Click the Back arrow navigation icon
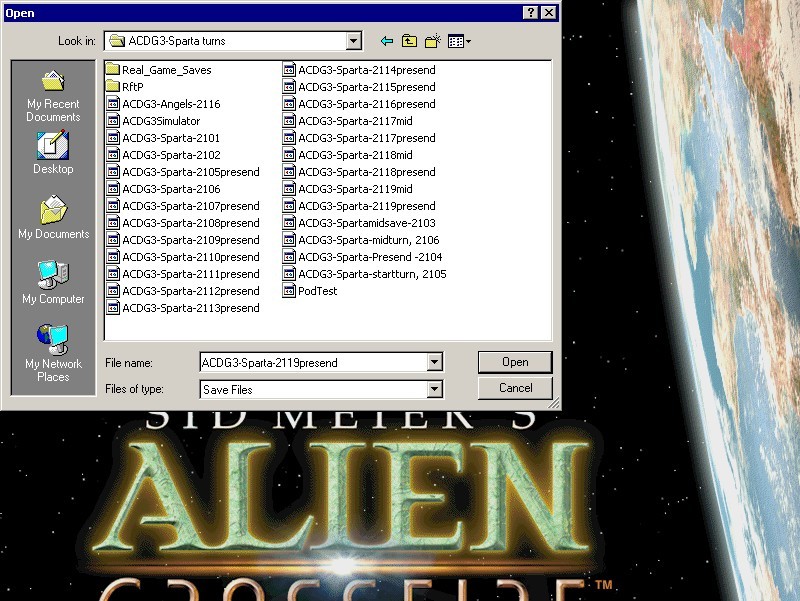Viewport: 800px width, 601px height. pos(386,41)
